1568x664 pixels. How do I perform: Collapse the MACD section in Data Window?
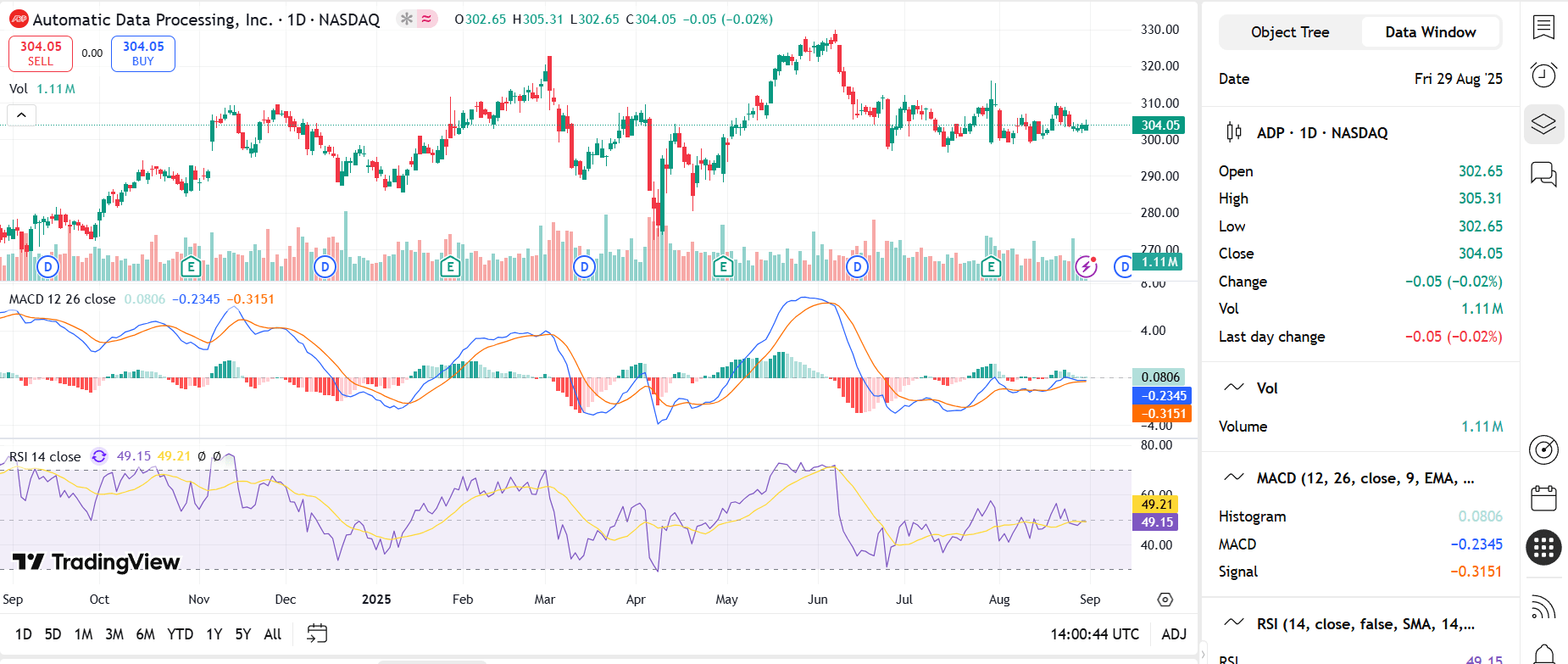click(1234, 477)
